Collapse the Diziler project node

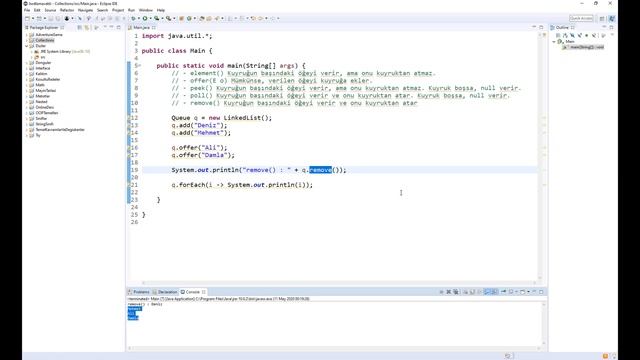27,46
